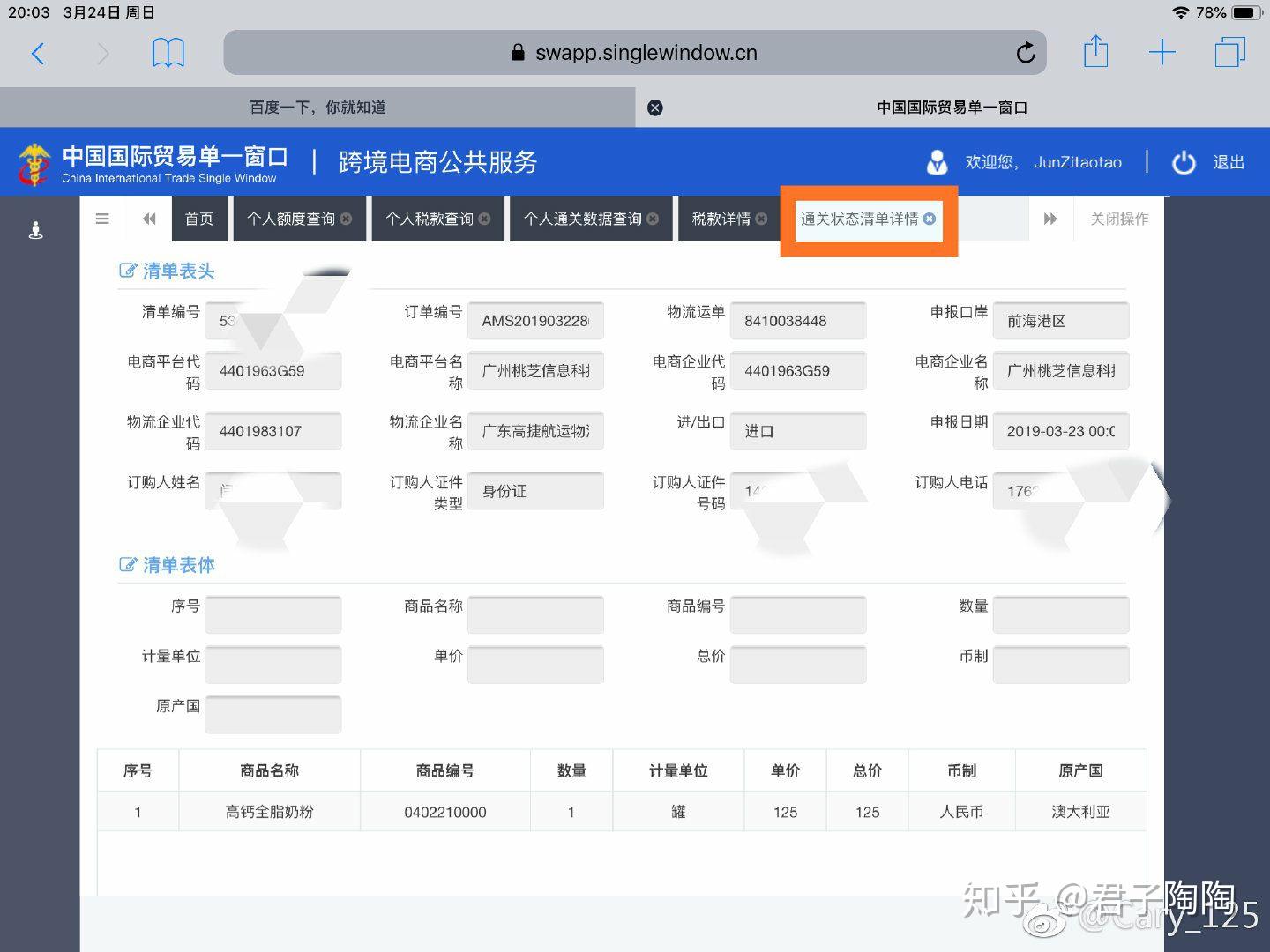This screenshot has height=952, width=1270.
Task: Close the 税款详情 tab
Action: [x=761, y=219]
